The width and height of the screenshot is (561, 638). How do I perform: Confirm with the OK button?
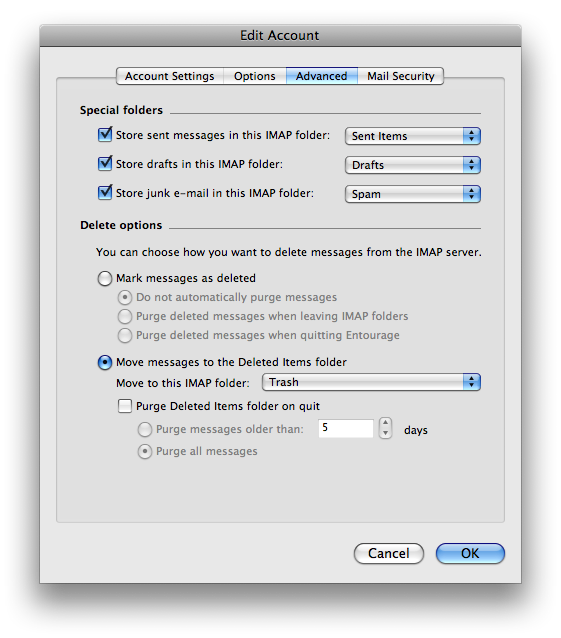(x=470, y=553)
